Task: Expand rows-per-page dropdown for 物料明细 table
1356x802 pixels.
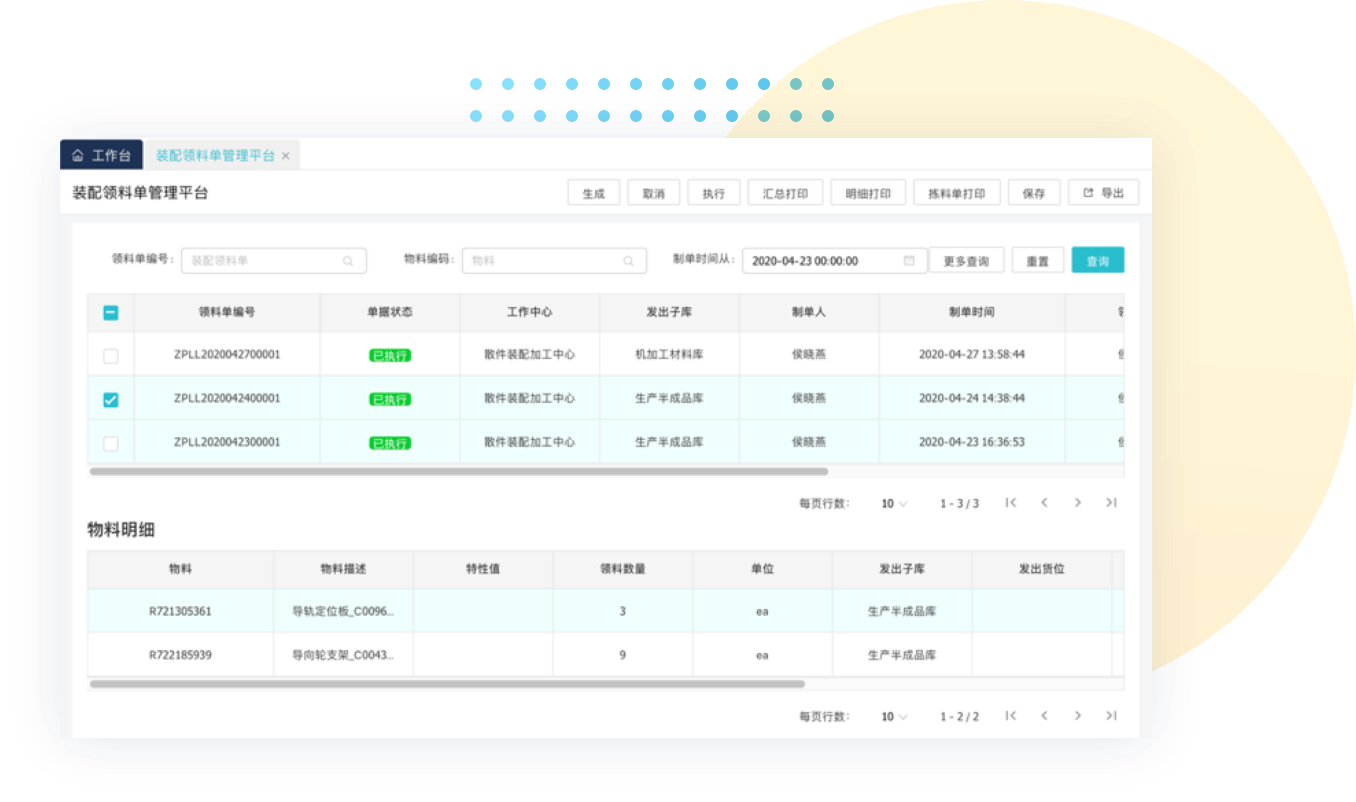Action: pyautogui.click(x=894, y=717)
